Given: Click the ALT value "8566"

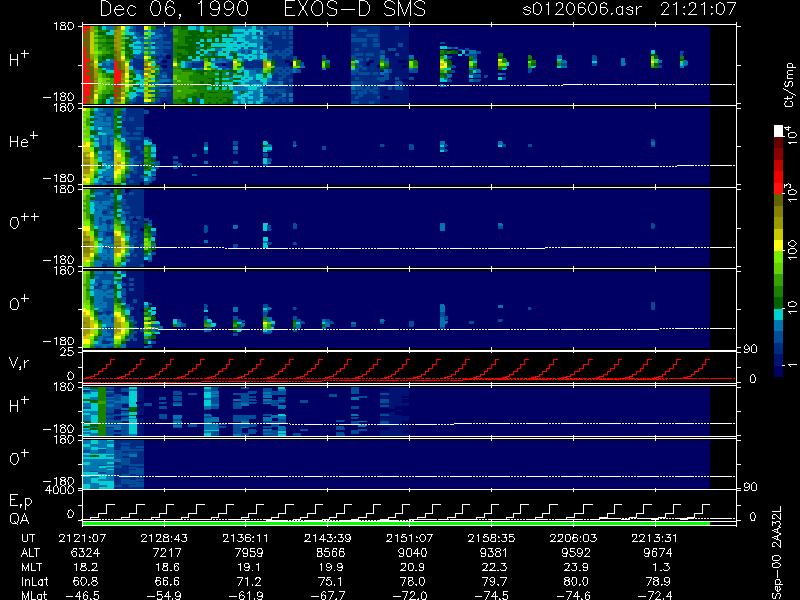Looking at the screenshot, I should [x=331, y=553].
